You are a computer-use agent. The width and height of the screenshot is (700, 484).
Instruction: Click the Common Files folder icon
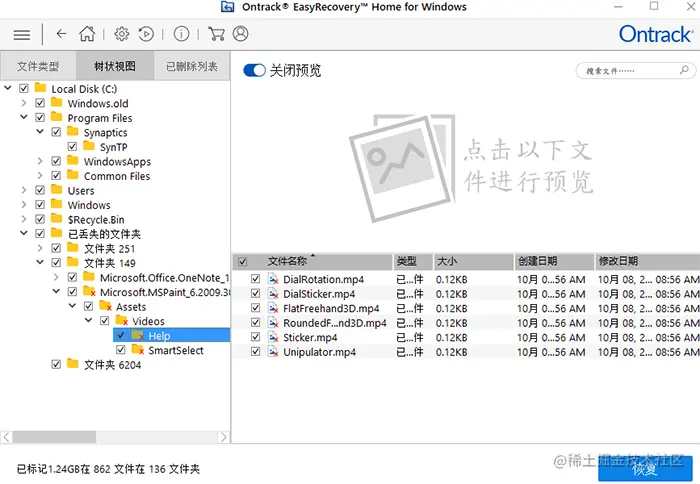coord(73,175)
